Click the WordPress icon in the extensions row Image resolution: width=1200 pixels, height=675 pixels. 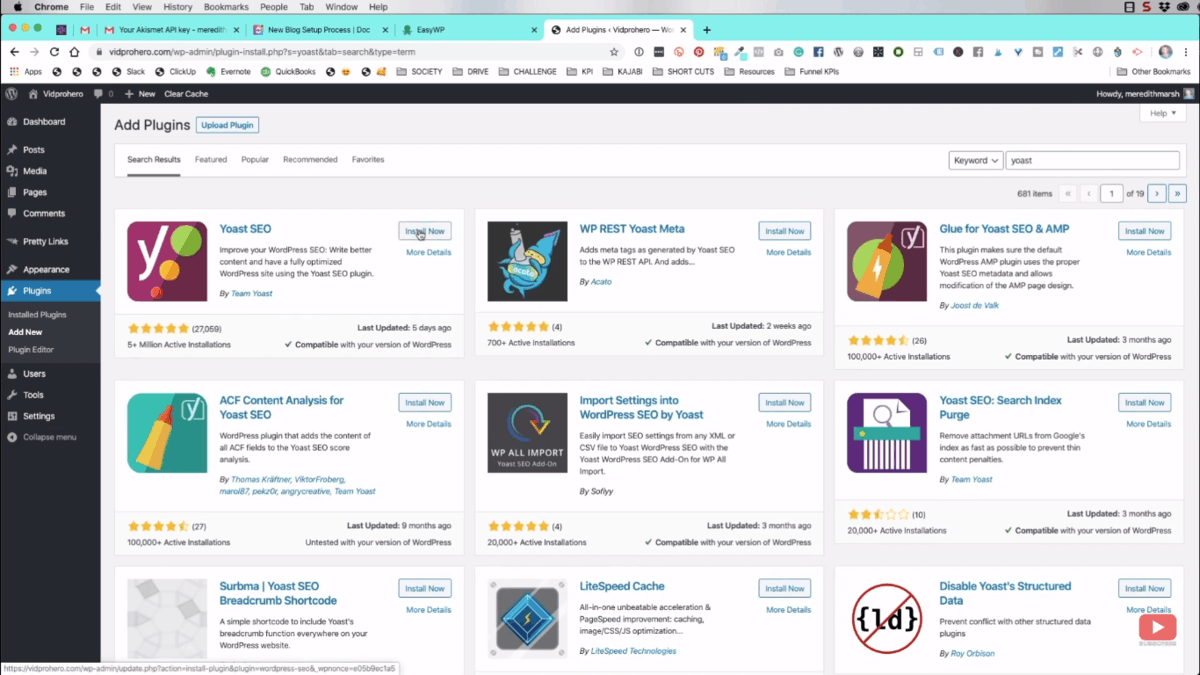coord(838,50)
